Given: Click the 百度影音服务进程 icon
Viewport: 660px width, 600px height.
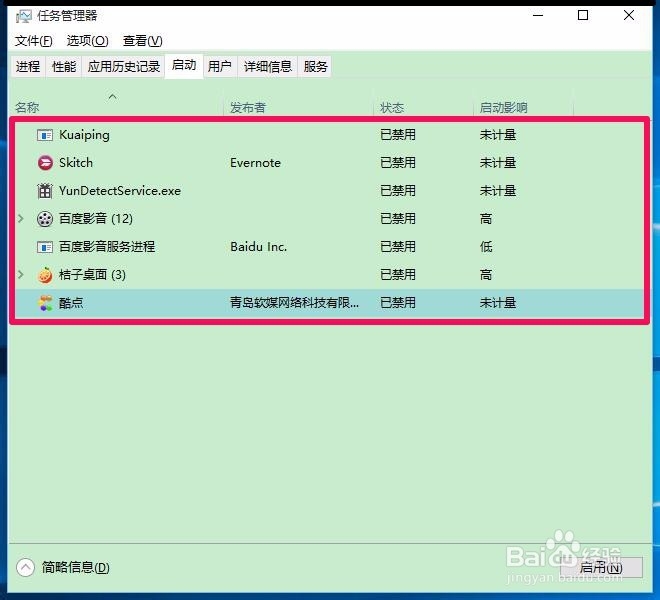Looking at the screenshot, I should 45,247.
